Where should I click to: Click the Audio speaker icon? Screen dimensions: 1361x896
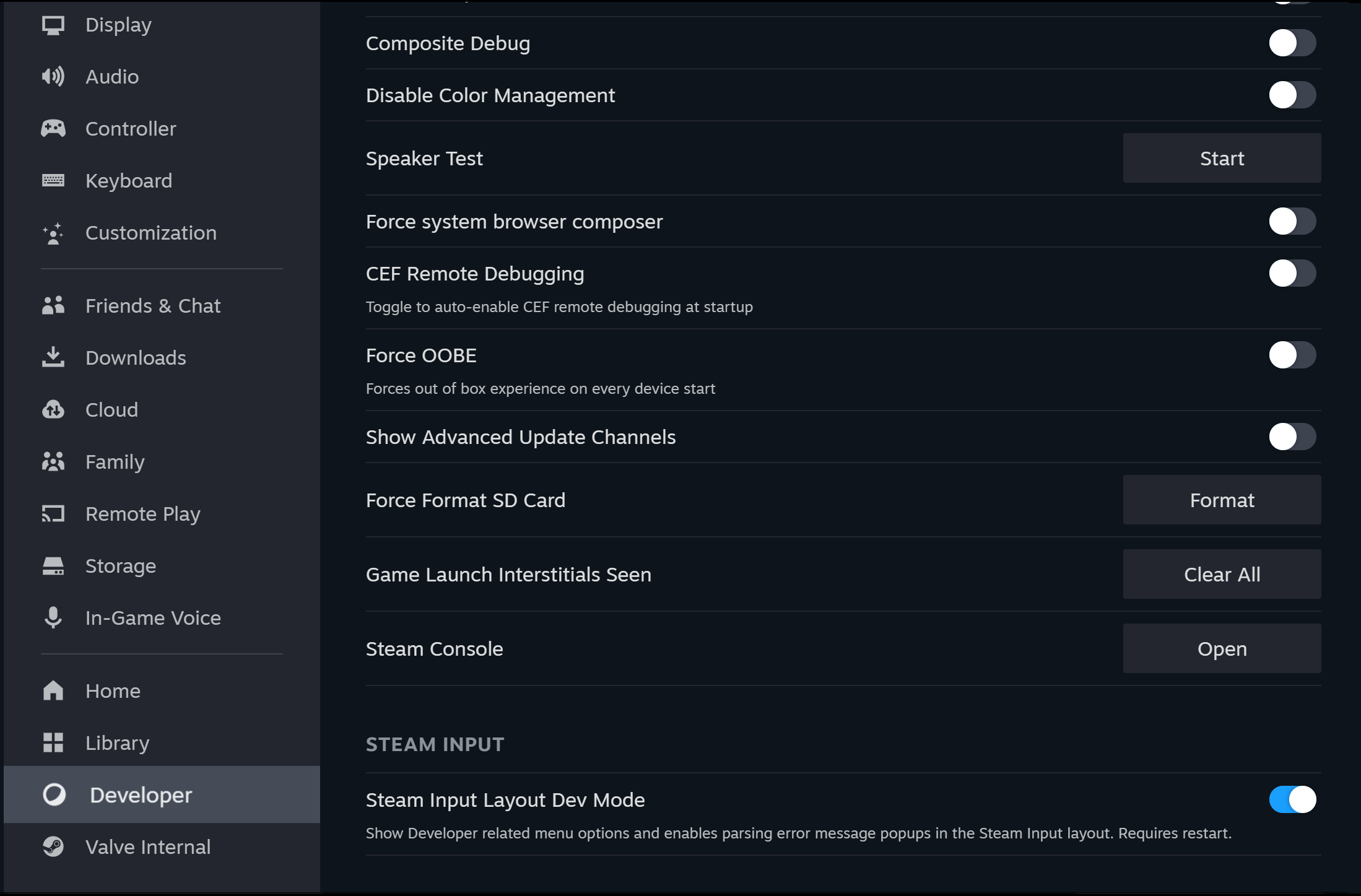[53, 77]
